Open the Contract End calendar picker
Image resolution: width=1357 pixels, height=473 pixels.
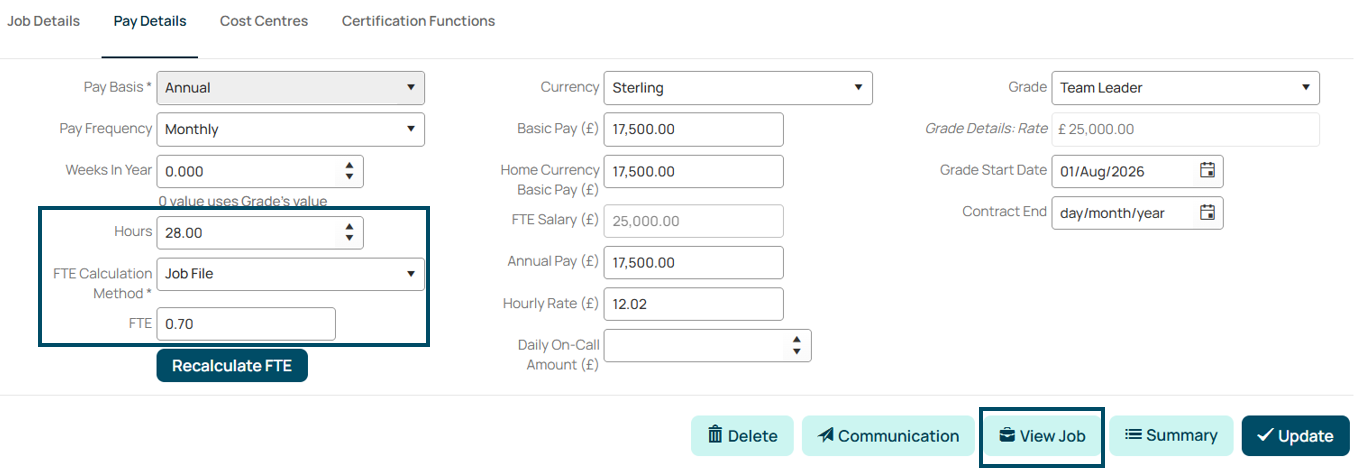click(1207, 213)
